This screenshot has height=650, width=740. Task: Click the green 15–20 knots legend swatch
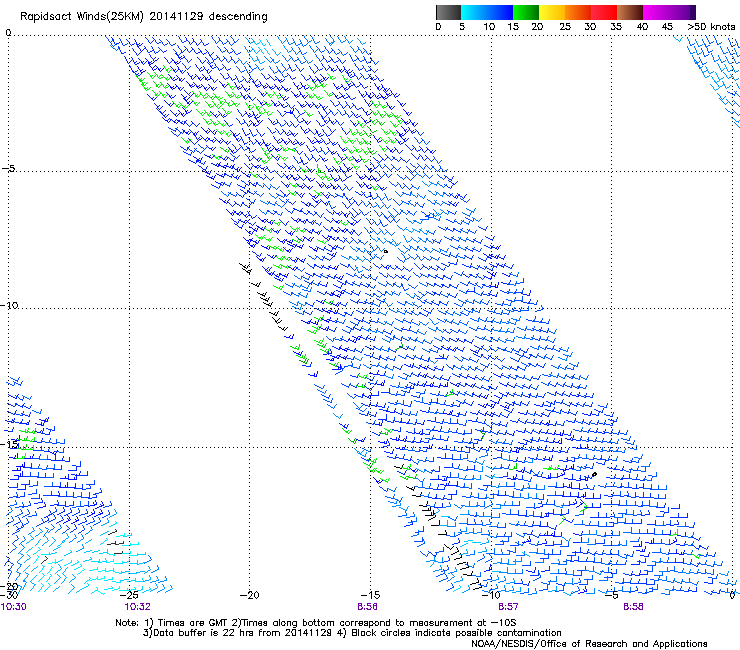click(526, 12)
